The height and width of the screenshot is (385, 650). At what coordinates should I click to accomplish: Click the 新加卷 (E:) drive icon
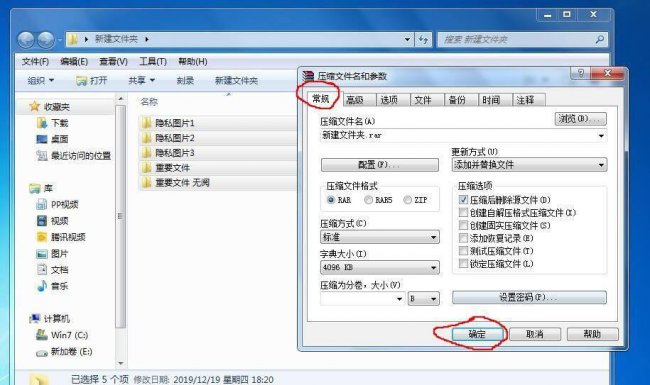click(x=42, y=353)
